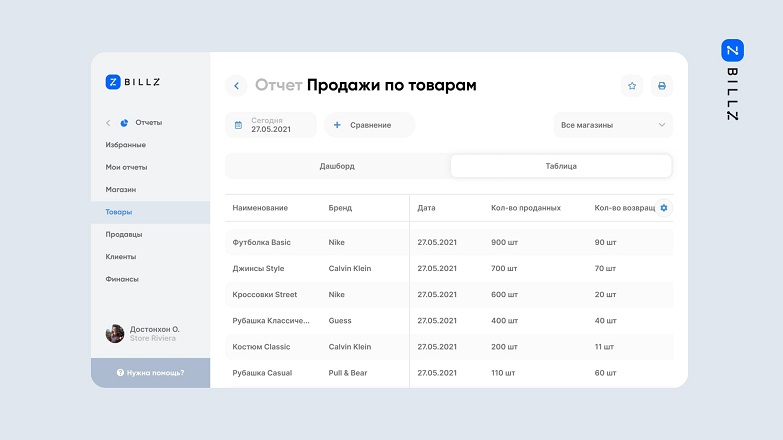Click the question mark help icon

tap(120, 372)
